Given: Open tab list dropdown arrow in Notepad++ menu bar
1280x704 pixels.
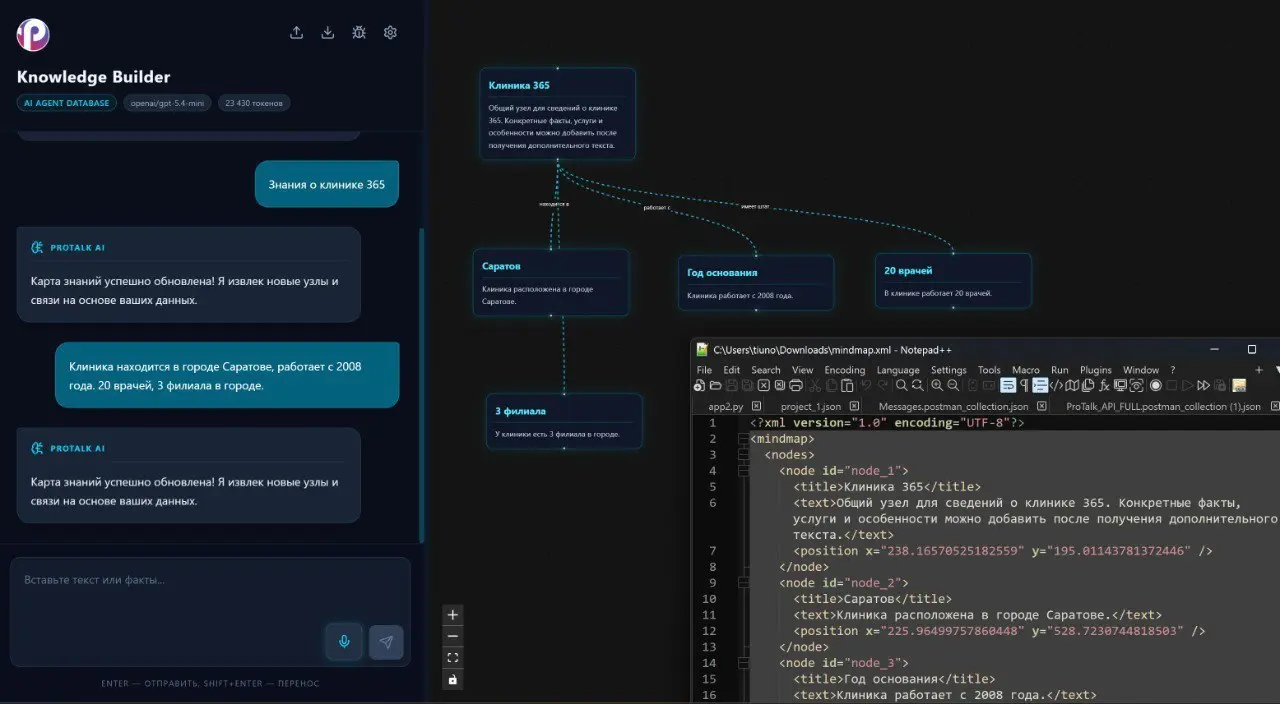Looking at the screenshot, I should pyautogui.click(x=1276, y=370).
